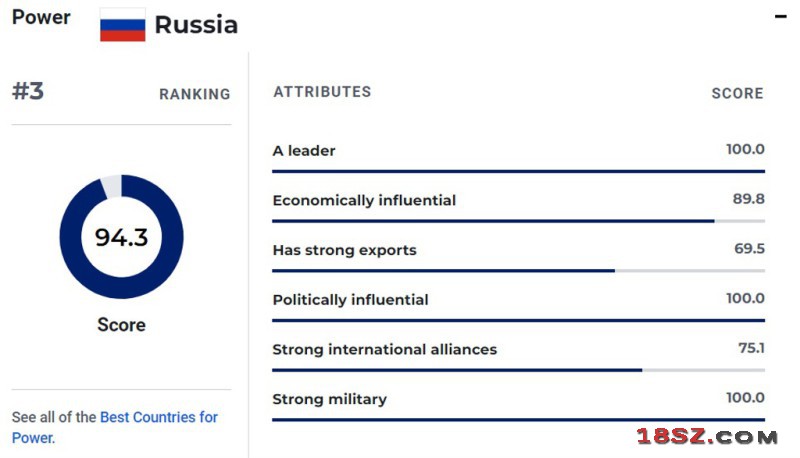Click the Russia country heading
Image resolution: width=800 pixels, height=458 pixels.
pyautogui.click(x=196, y=25)
